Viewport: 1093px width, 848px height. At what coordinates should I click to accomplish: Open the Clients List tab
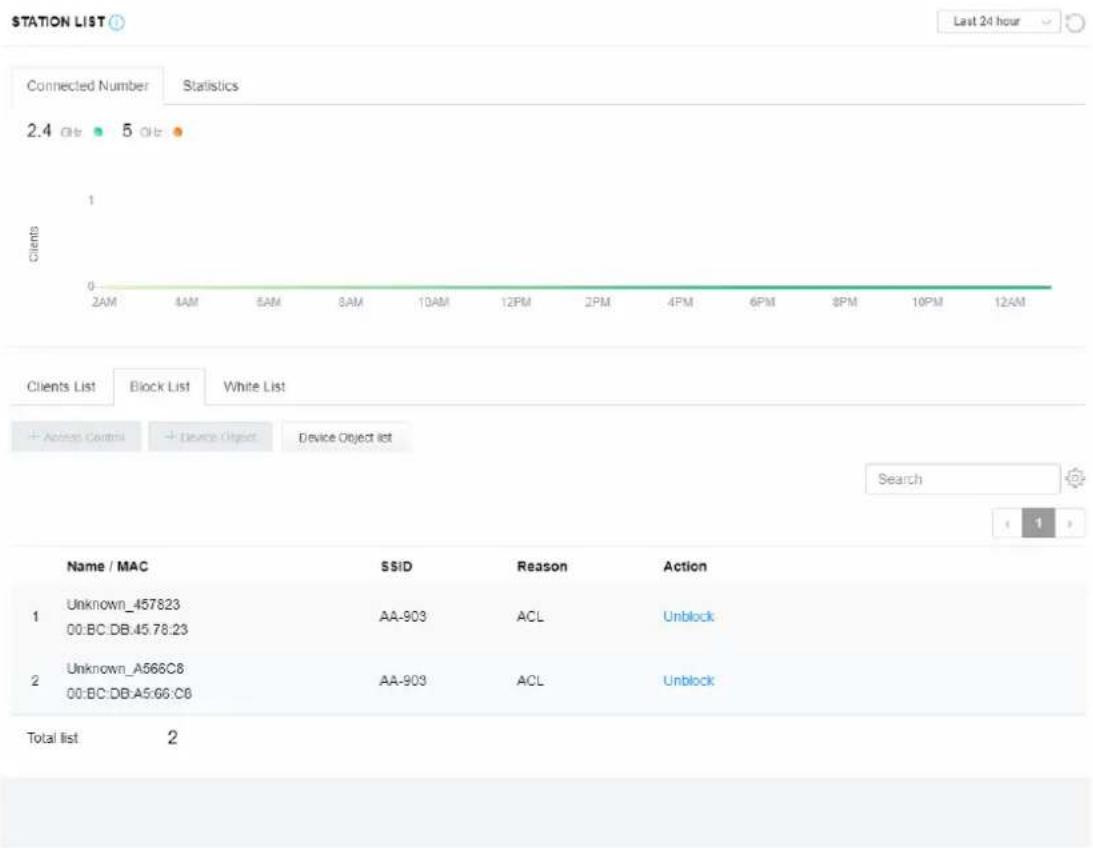61,386
